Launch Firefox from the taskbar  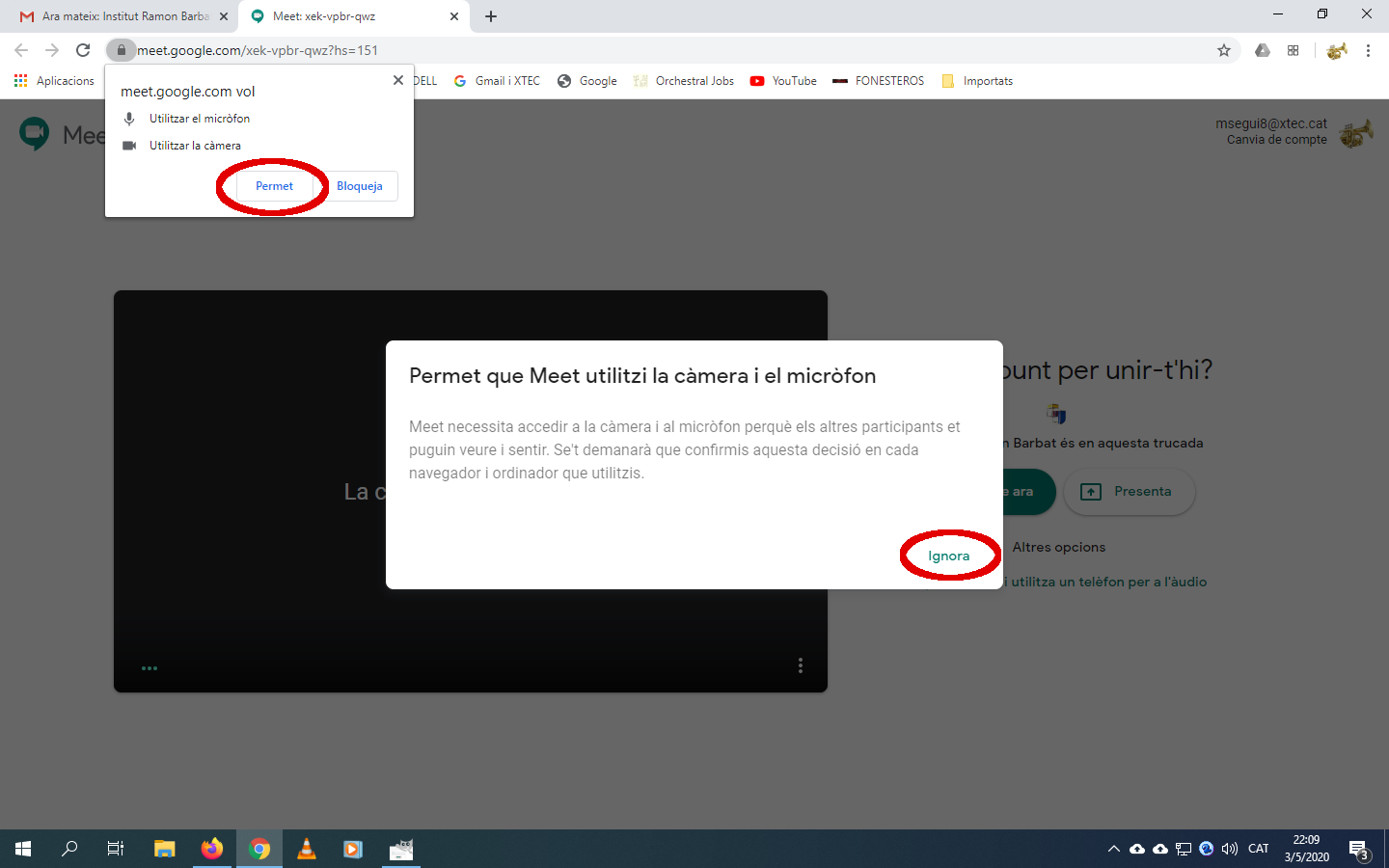(x=212, y=849)
